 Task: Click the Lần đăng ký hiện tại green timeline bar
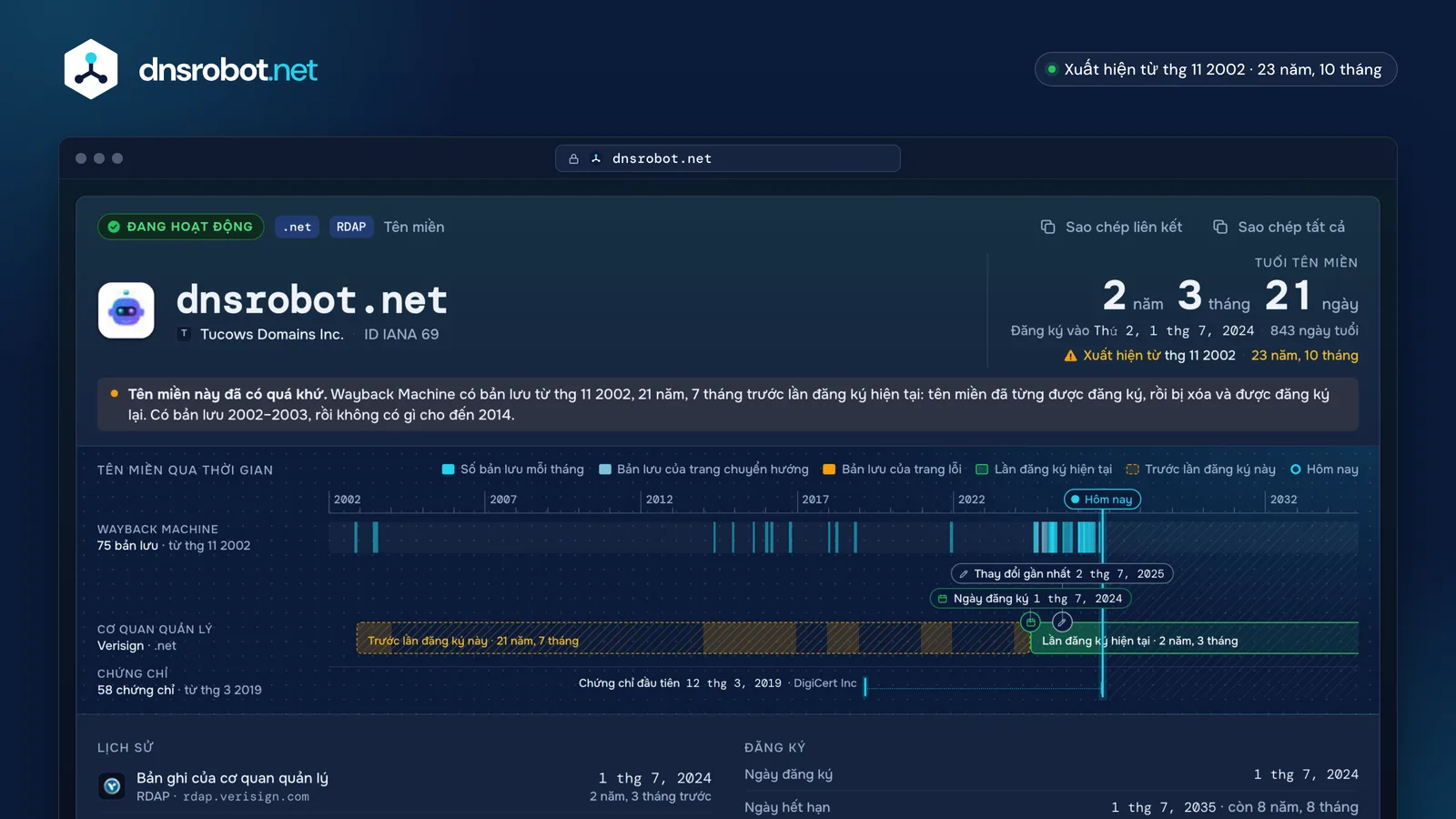pyautogui.click(x=1194, y=638)
